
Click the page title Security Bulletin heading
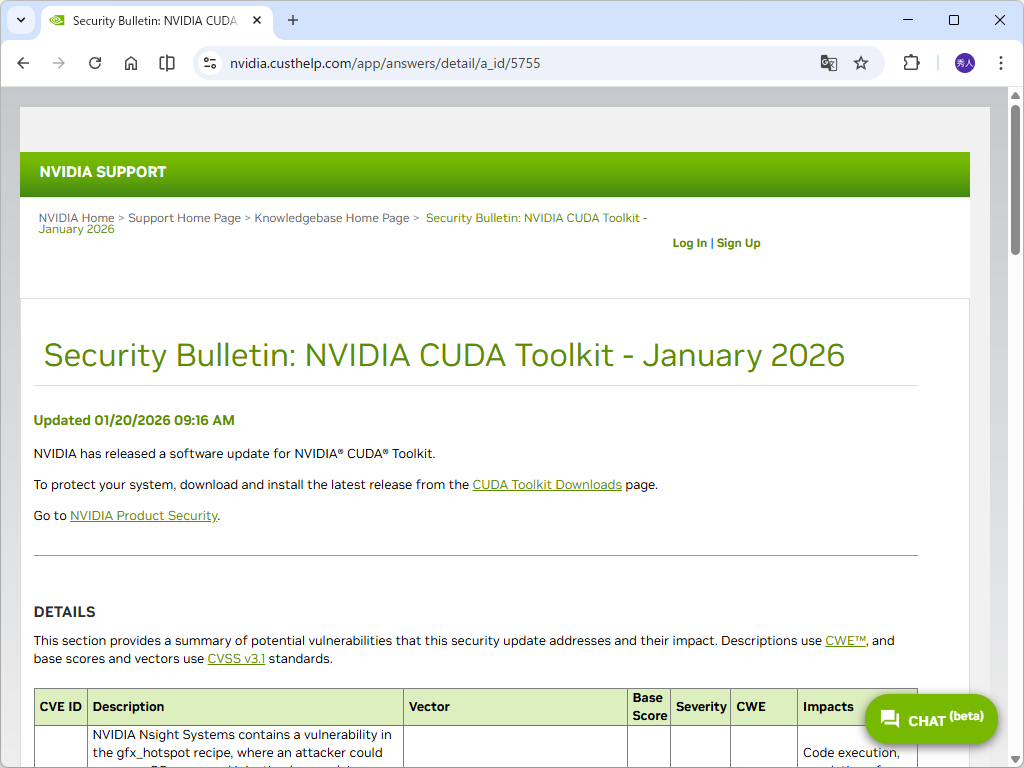click(444, 355)
